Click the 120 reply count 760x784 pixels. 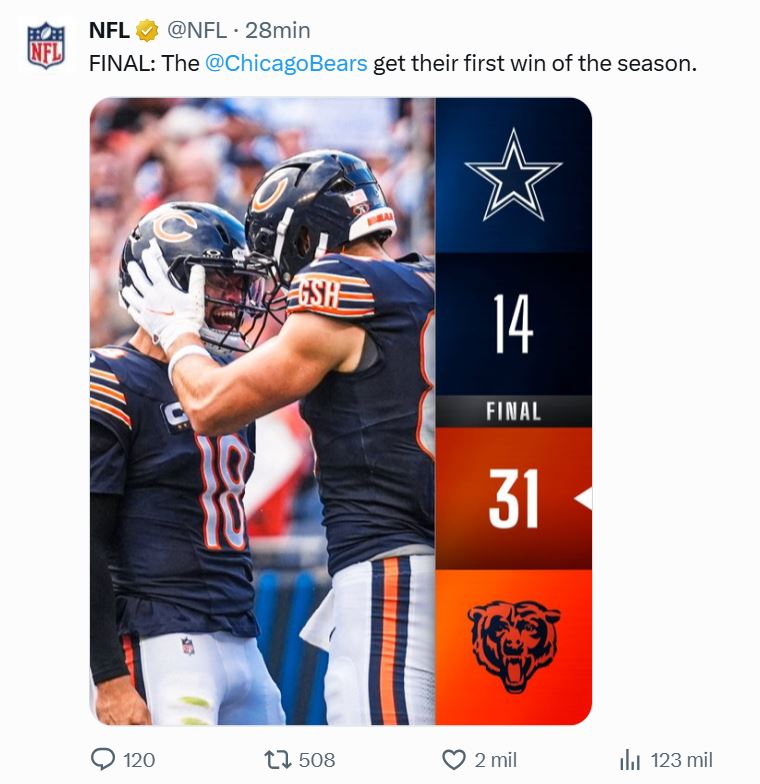coord(139,760)
